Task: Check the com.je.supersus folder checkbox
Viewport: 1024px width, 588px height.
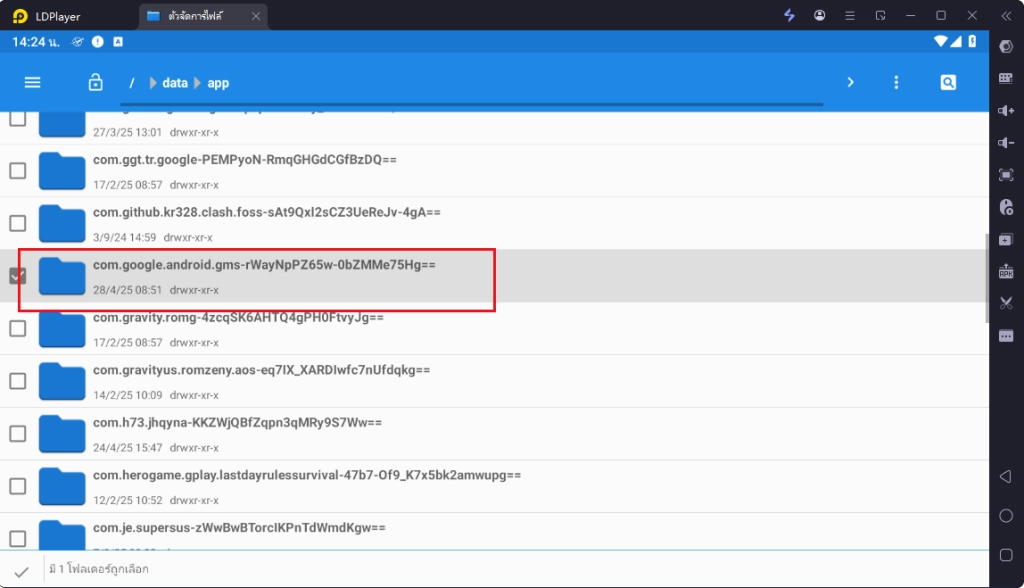Action: (x=18, y=538)
